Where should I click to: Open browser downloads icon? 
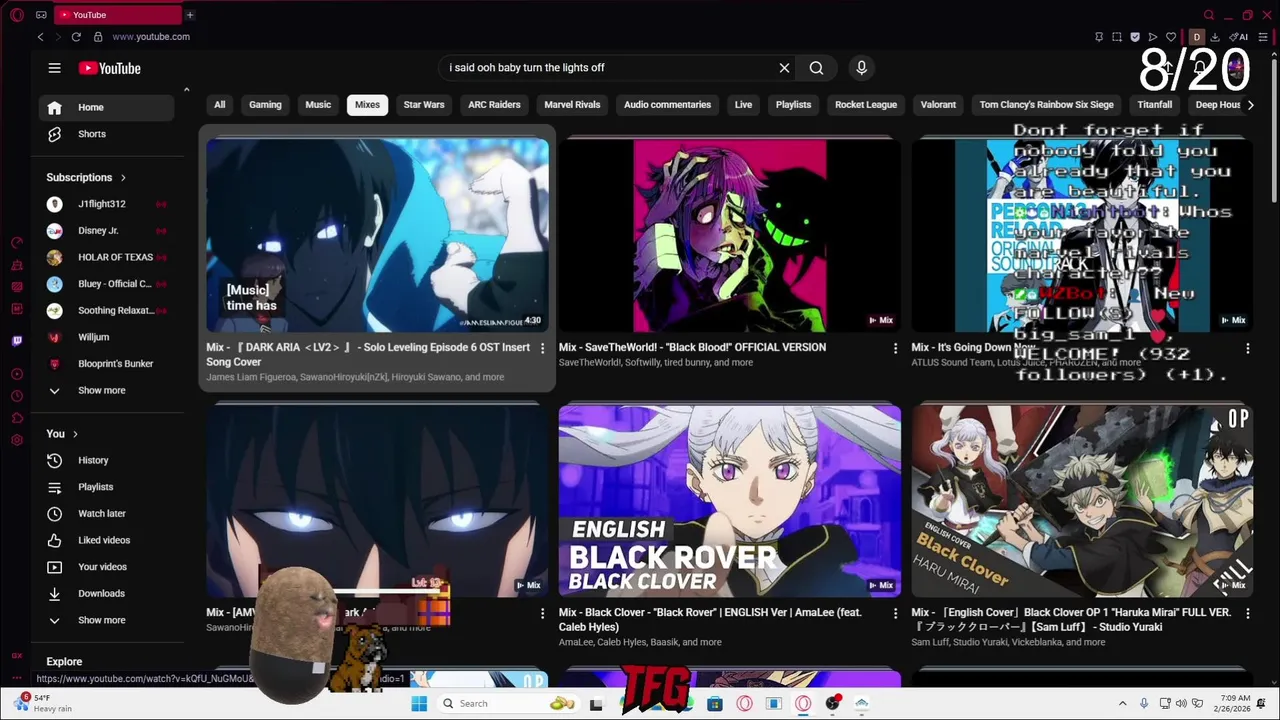(1215, 37)
